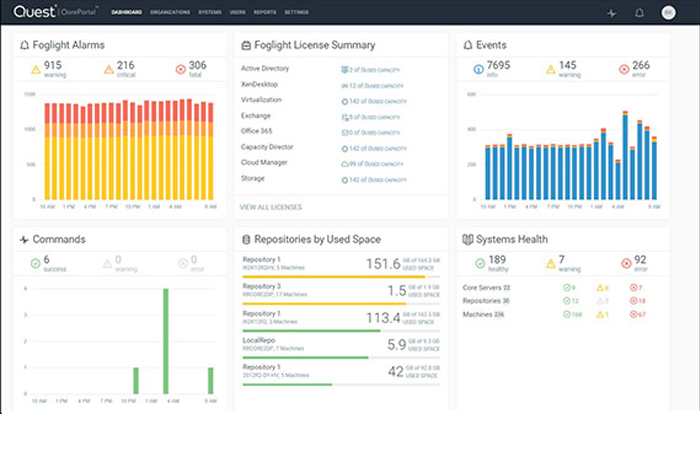Click the Systems Health warning triangle icon

[551, 264]
